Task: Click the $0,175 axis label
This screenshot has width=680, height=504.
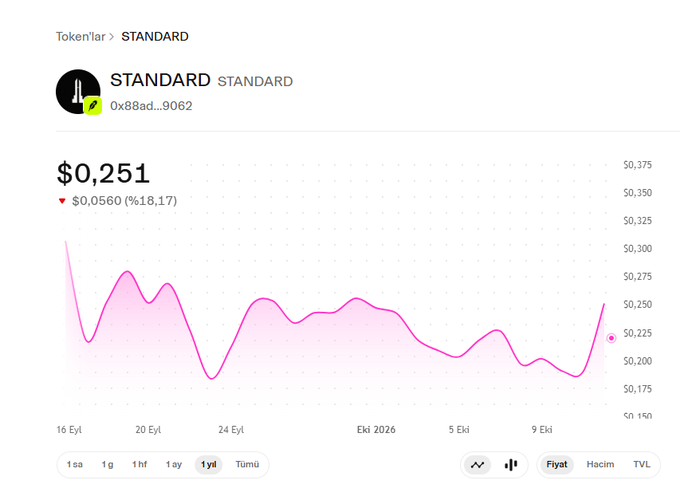Action: click(638, 389)
